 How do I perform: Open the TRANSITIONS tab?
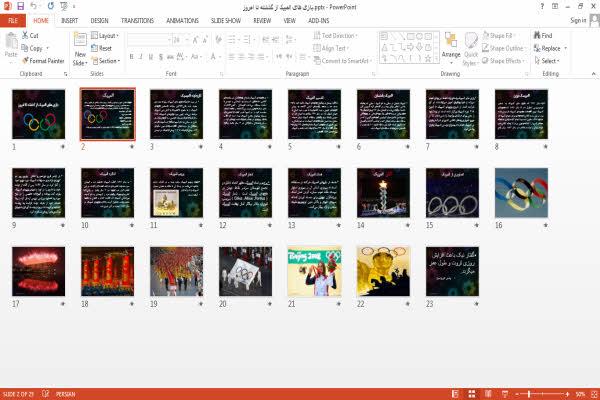click(137, 21)
